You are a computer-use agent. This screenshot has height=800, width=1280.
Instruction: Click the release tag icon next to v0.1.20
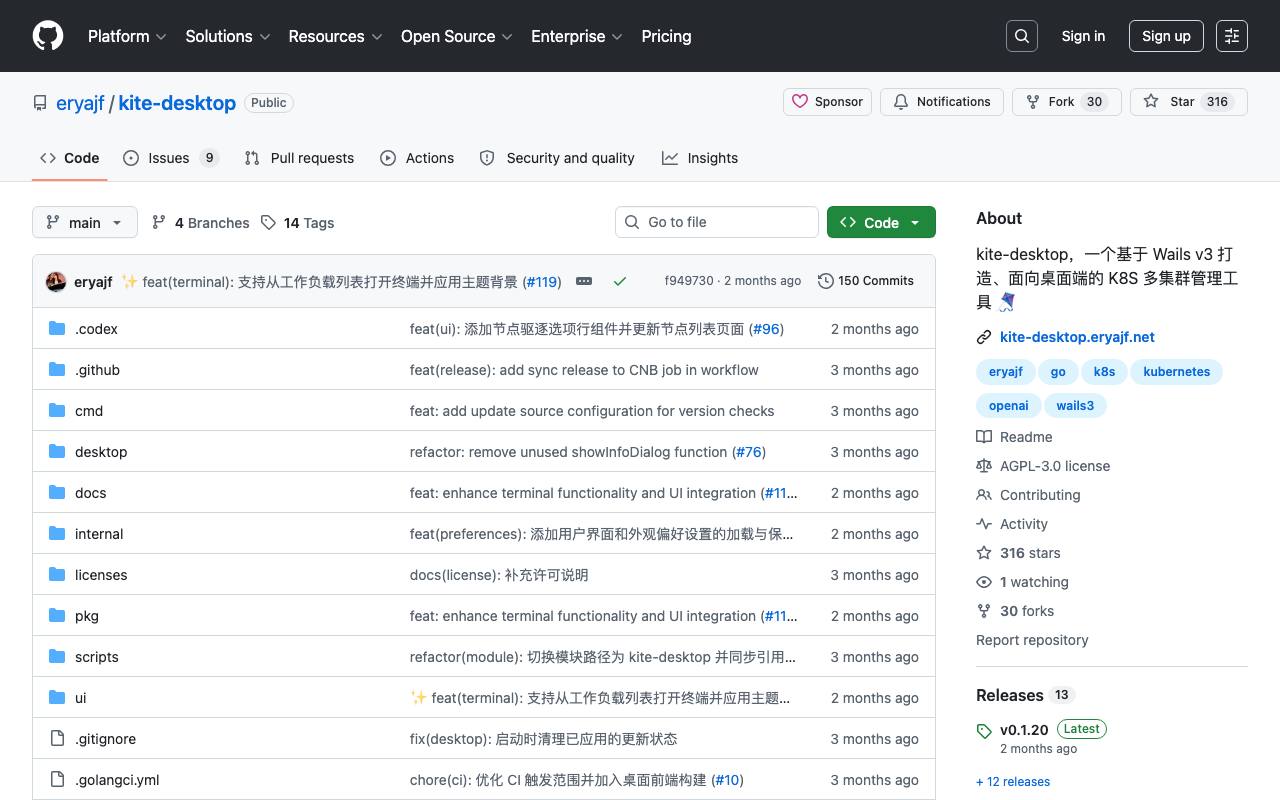pos(984,731)
